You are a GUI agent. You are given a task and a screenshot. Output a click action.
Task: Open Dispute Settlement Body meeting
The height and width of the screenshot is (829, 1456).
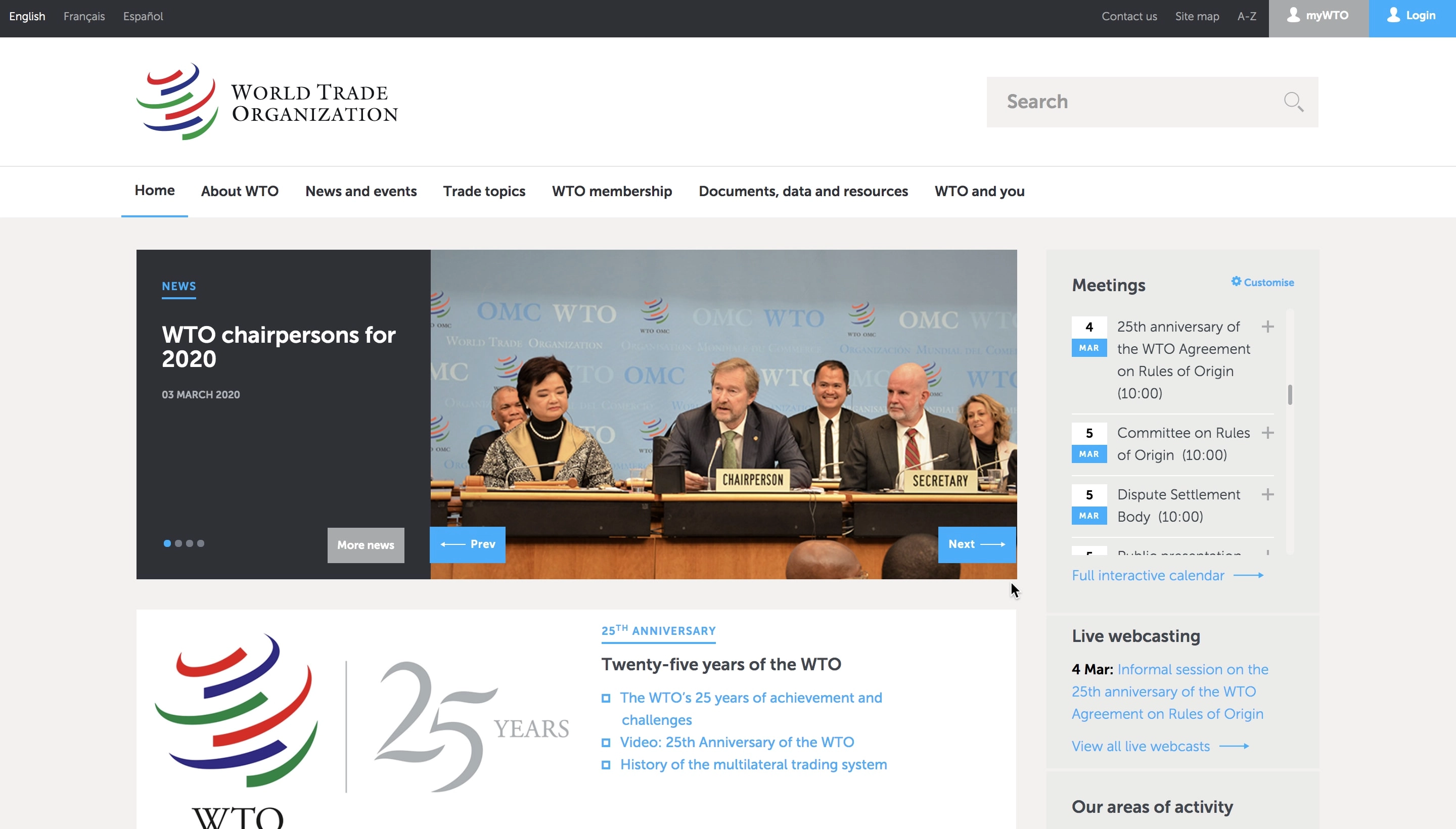[x=1178, y=505]
